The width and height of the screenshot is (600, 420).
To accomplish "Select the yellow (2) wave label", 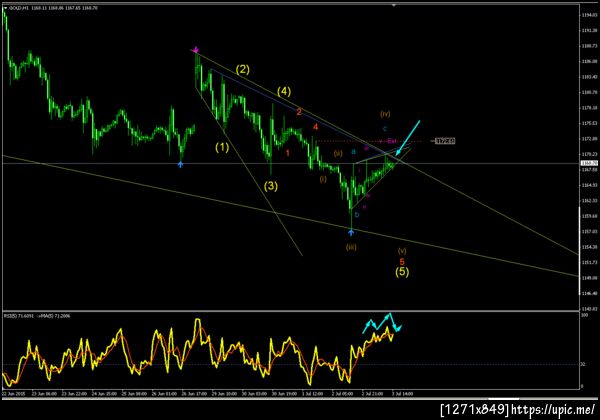I will click(x=243, y=70).
